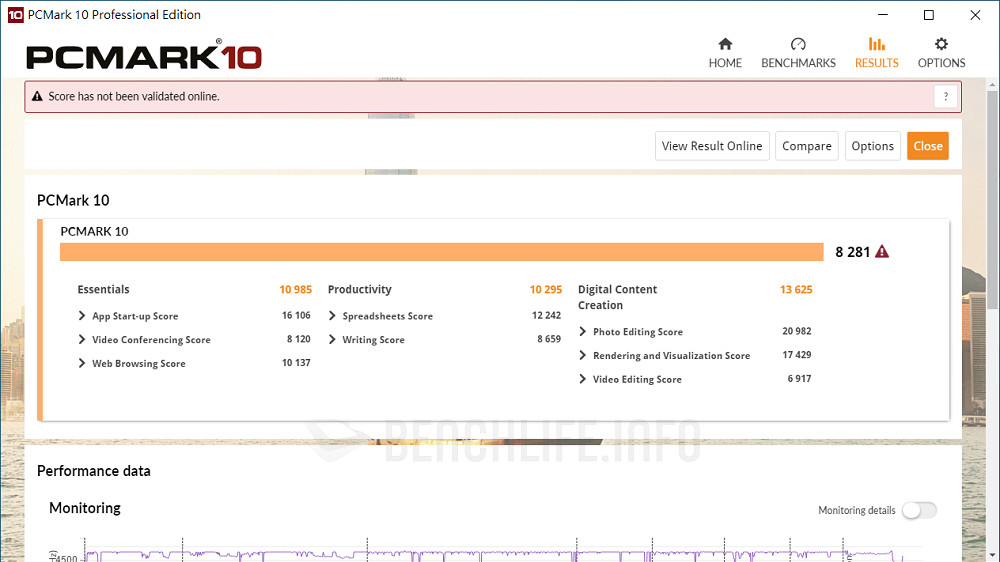Click the warning triangle in validation banner
This screenshot has width=1000, height=562.
point(37,96)
